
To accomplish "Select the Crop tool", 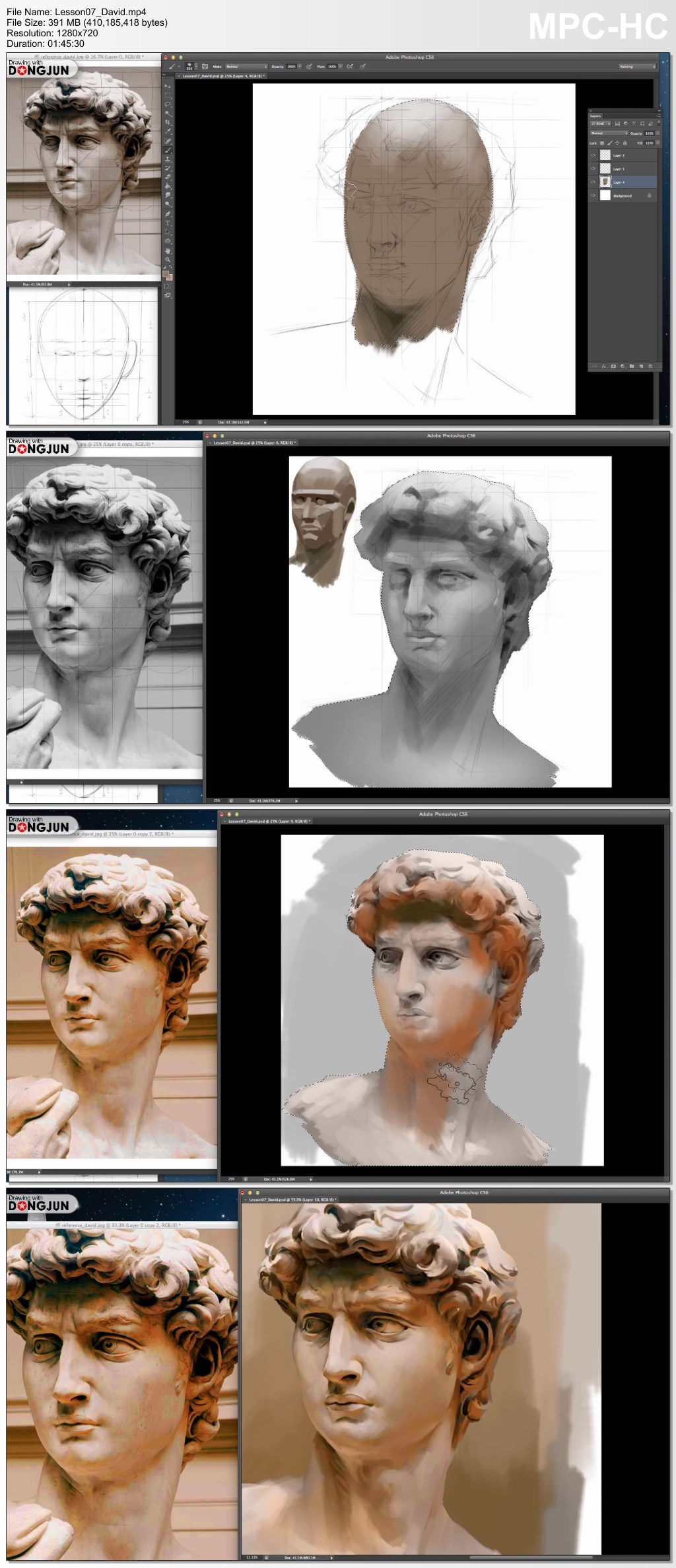I will tap(168, 122).
